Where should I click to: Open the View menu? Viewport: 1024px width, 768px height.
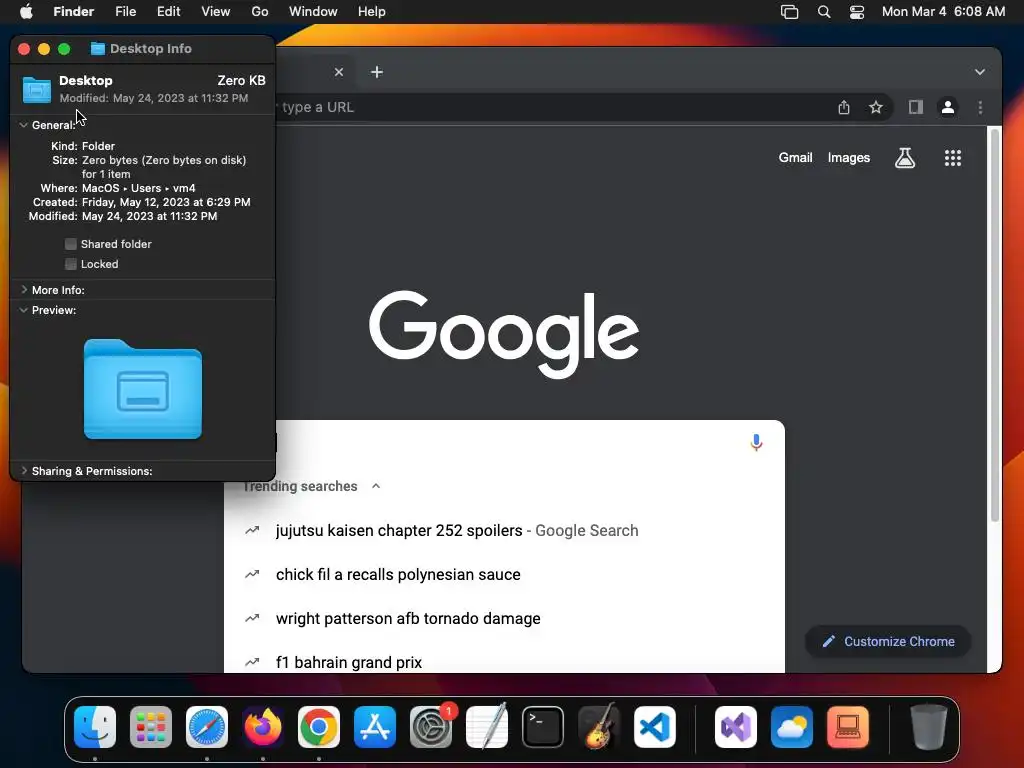click(x=216, y=12)
